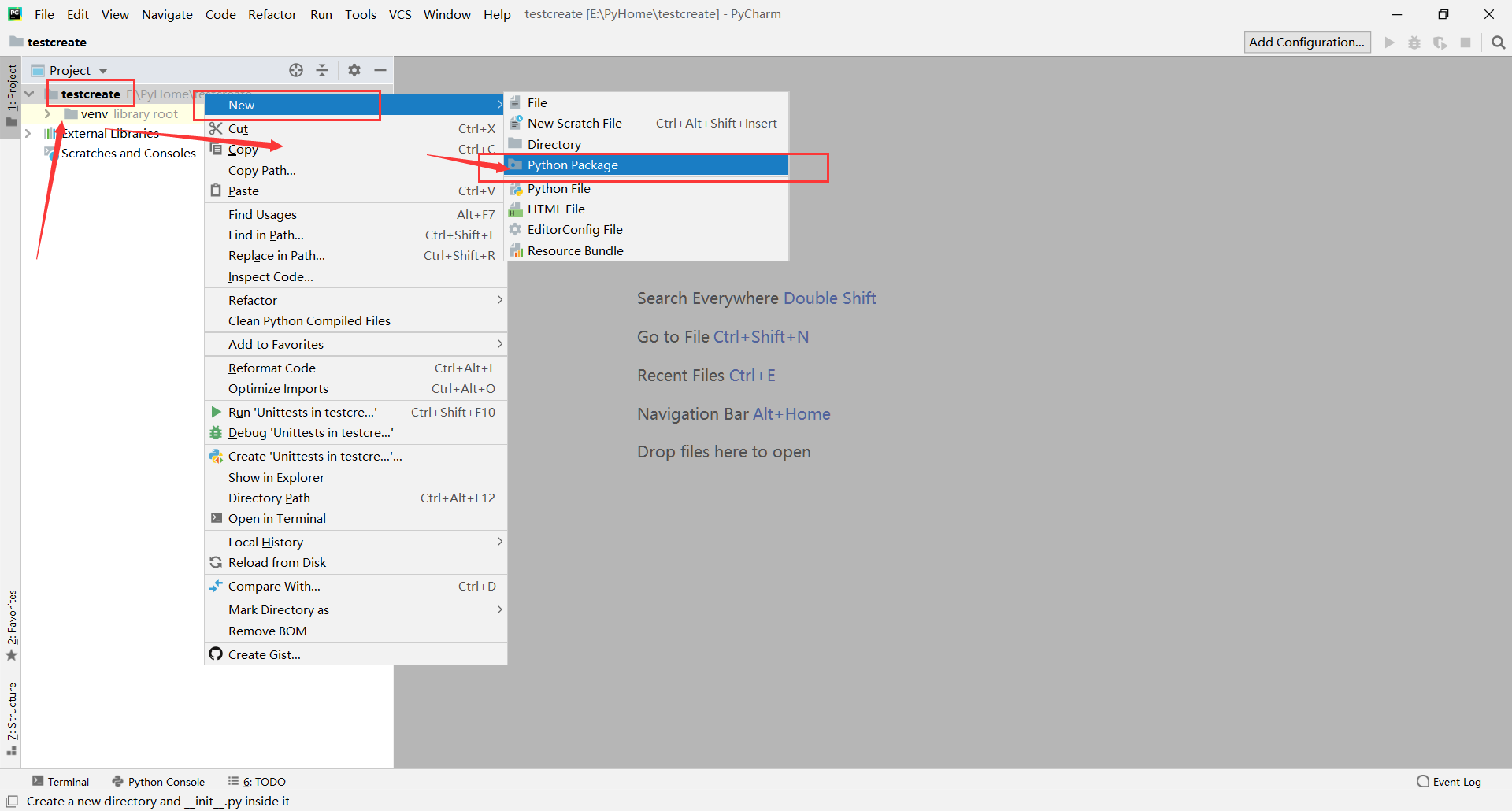Image resolution: width=1512 pixels, height=811 pixels.
Task: Click the Stop square icon in toolbar
Action: point(1466,43)
